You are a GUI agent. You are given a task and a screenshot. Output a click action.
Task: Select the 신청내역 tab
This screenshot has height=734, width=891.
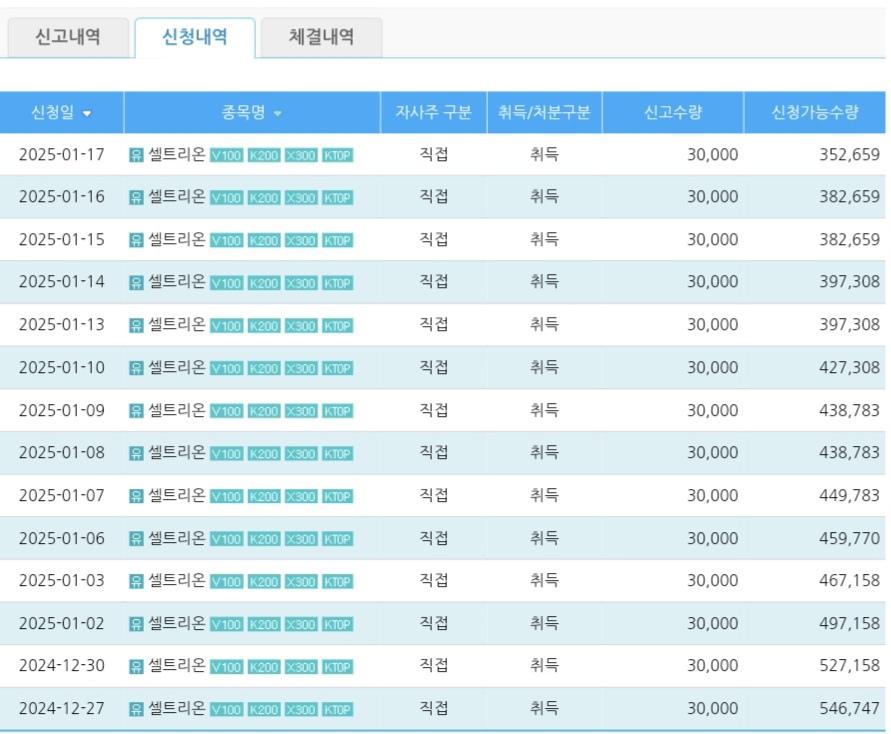195,37
